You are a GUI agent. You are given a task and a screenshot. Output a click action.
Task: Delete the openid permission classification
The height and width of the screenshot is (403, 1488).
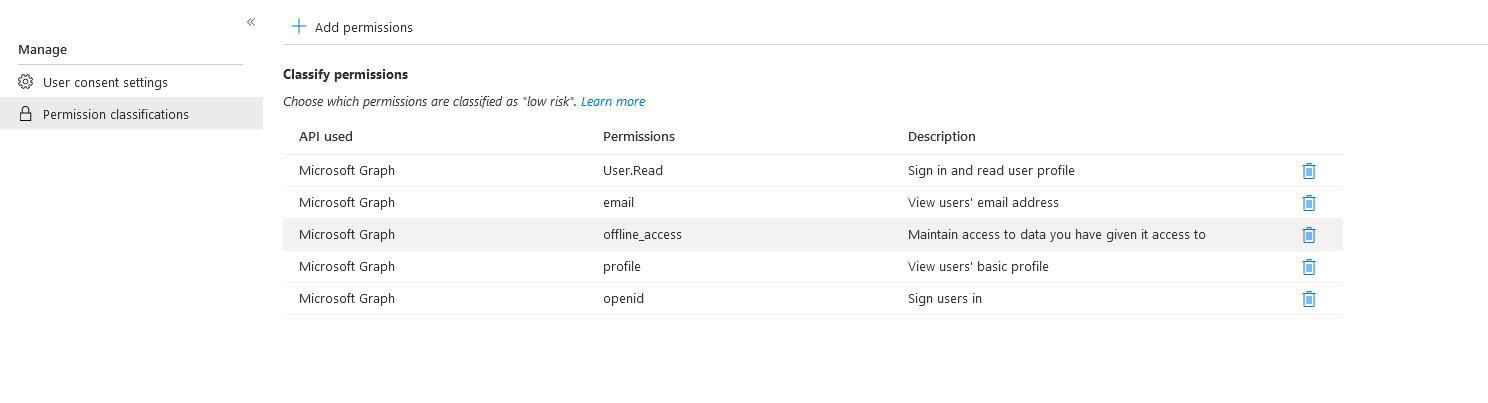[x=1308, y=299]
